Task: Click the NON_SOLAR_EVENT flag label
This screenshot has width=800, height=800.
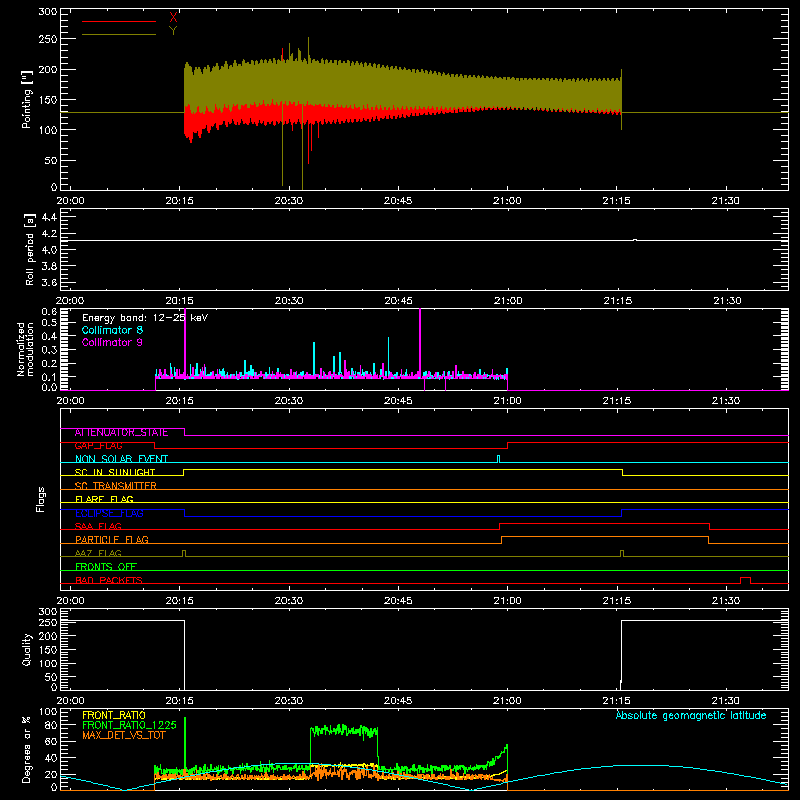Action: [121, 459]
